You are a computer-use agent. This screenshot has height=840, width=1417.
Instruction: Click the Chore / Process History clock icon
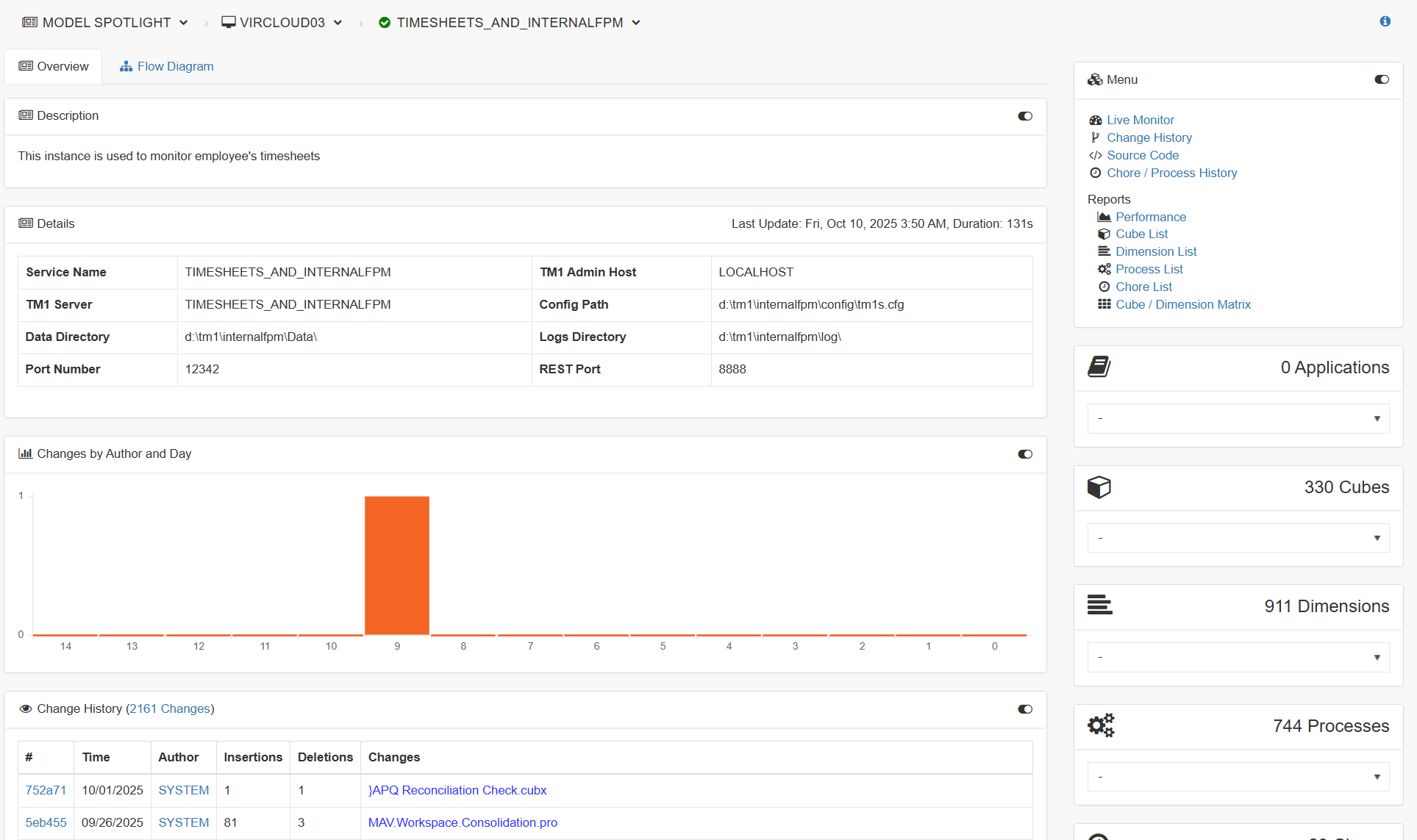pyautogui.click(x=1096, y=173)
